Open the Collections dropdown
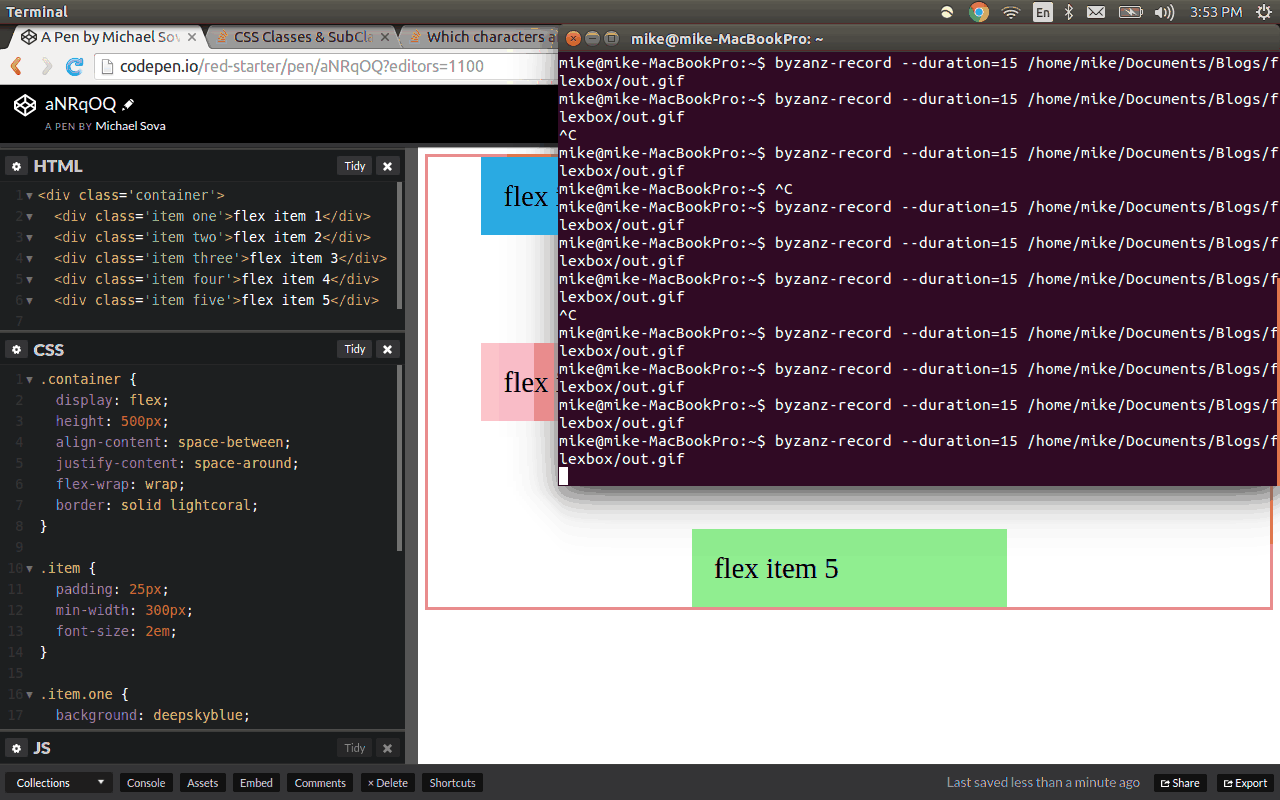 [59, 783]
